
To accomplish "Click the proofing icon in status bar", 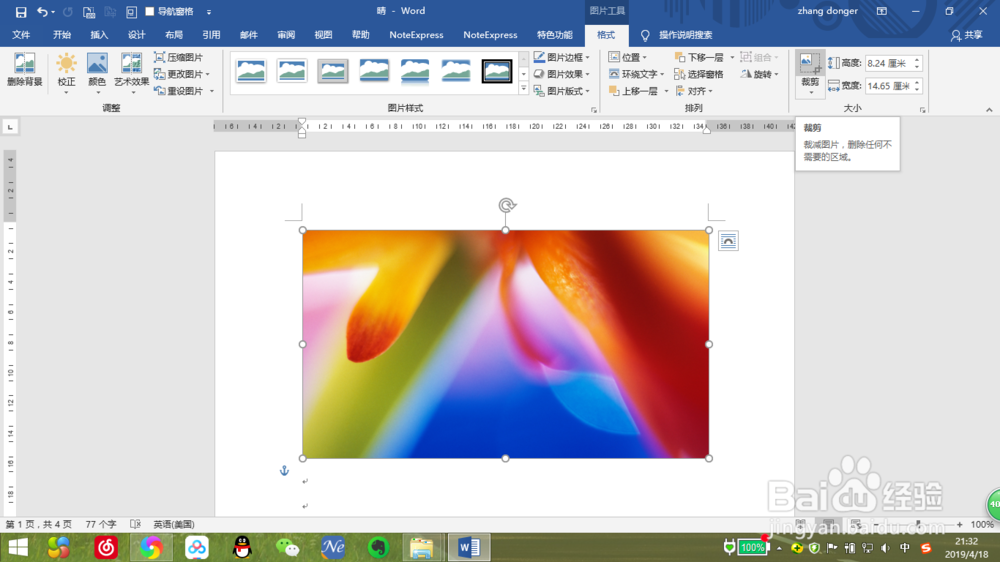I will pos(135,524).
